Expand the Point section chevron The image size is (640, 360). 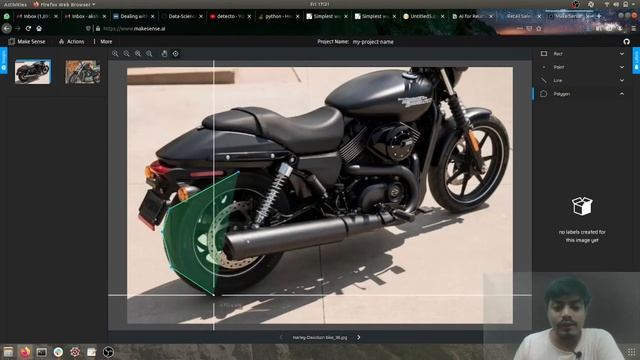point(622,67)
